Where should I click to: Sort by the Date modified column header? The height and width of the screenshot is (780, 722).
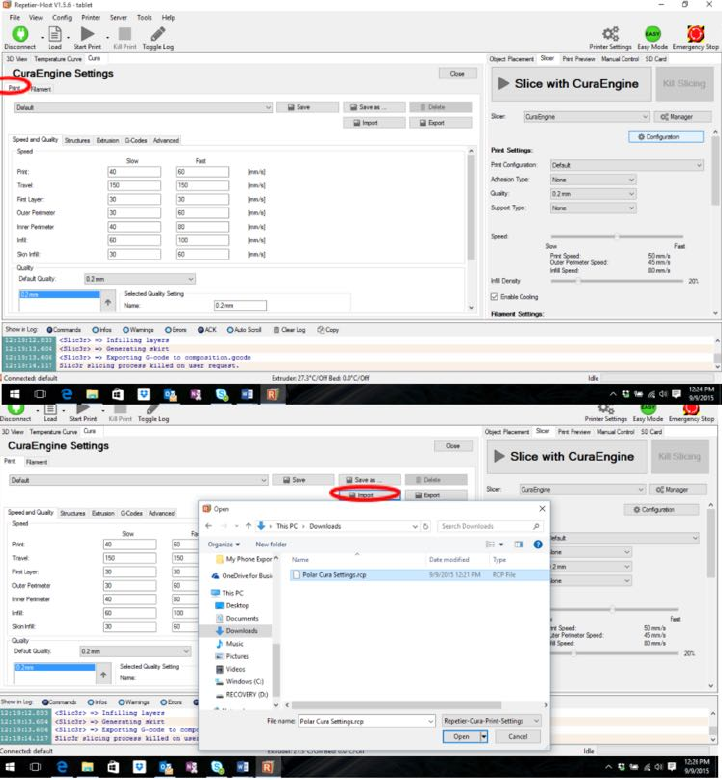[449, 560]
